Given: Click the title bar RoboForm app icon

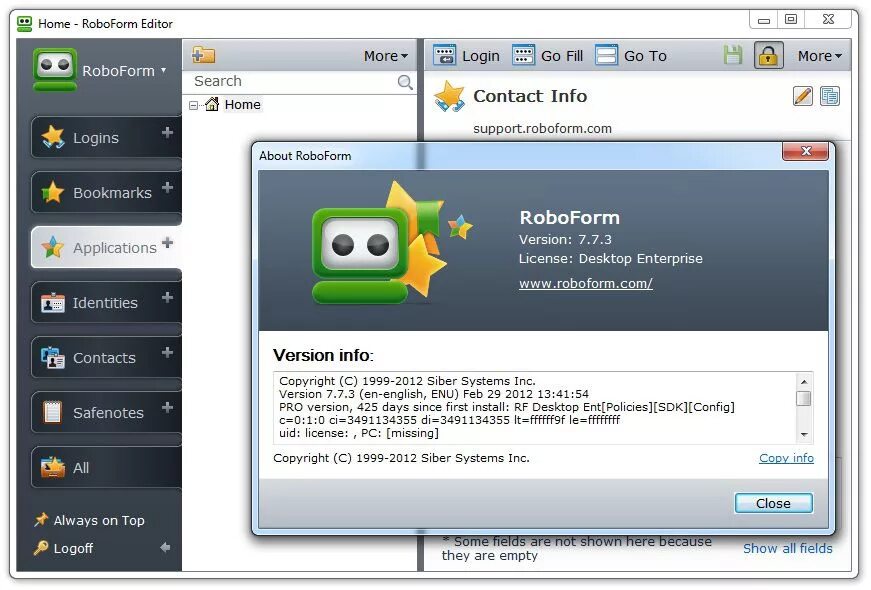Looking at the screenshot, I should coord(24,23).
